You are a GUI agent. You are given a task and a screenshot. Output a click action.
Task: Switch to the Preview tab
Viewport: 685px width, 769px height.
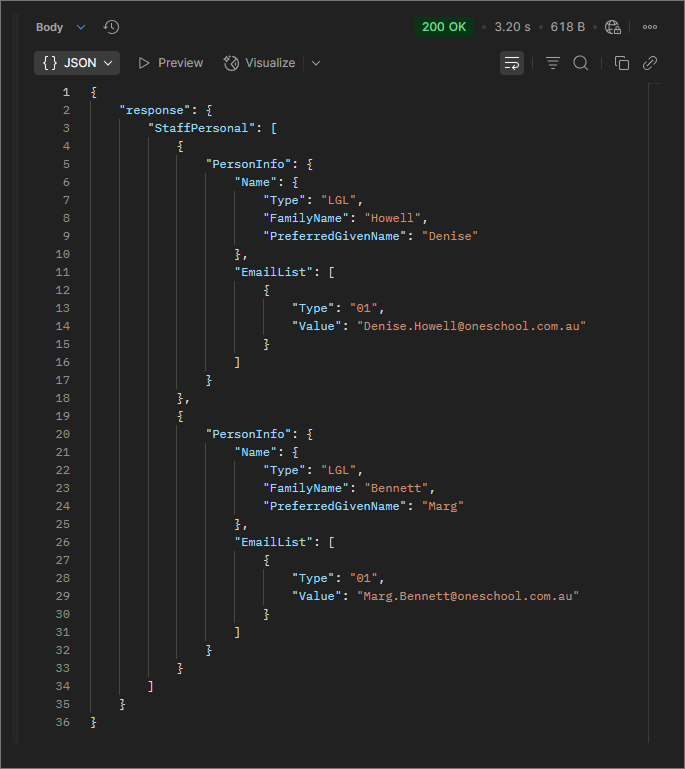pos(170,63)
